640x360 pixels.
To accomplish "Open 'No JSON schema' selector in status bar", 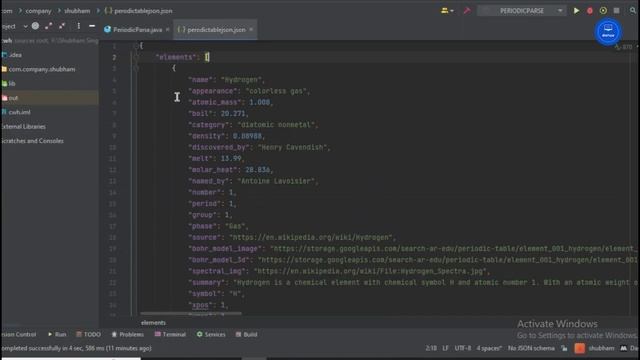I will click(531, 348).
